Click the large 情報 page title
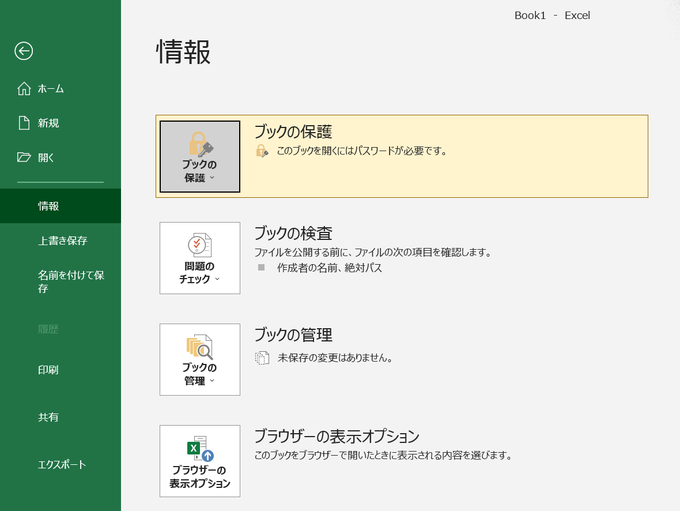Image resolution: width=680 pixels, height=511 pixels. (x=183, y=52)
